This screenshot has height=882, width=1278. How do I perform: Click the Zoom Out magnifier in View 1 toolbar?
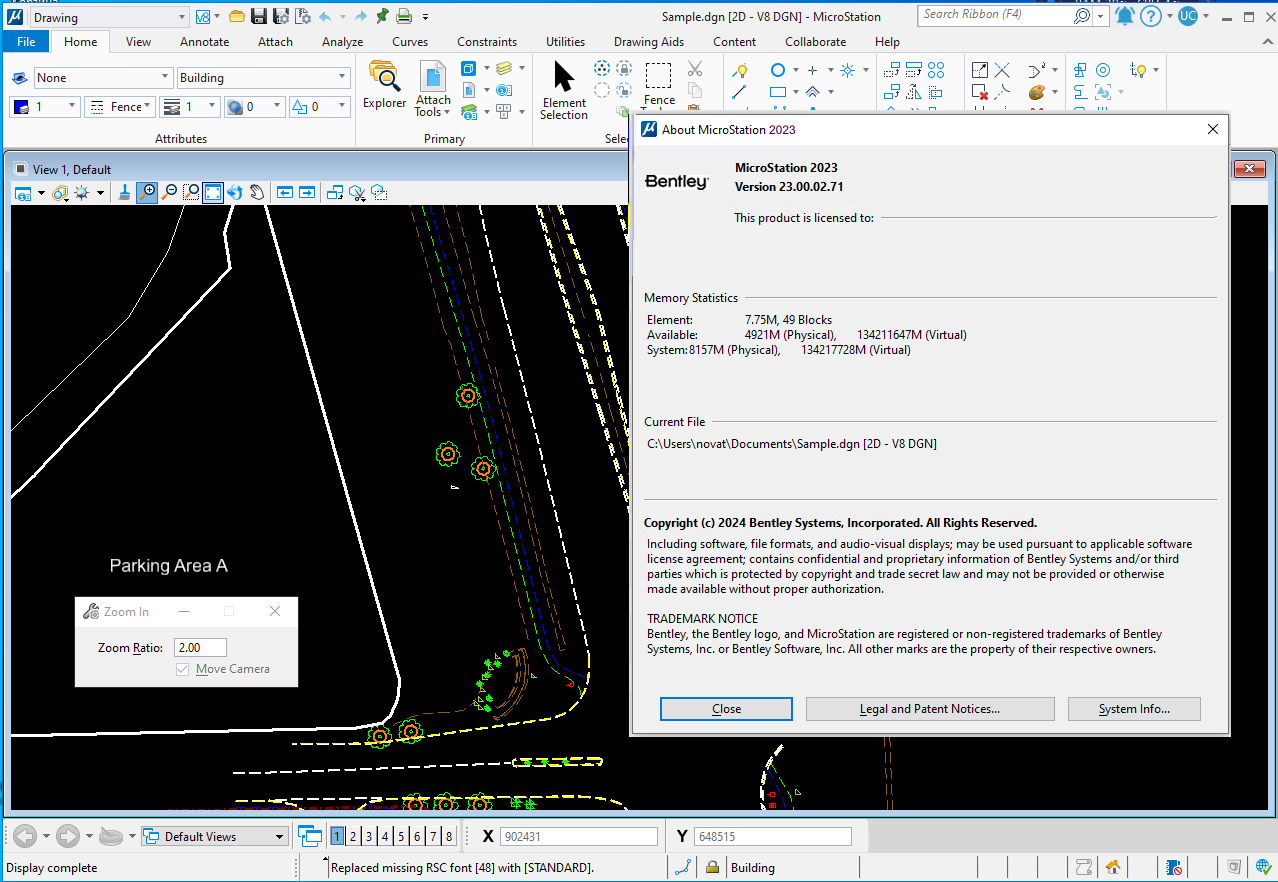click(169, 193)
